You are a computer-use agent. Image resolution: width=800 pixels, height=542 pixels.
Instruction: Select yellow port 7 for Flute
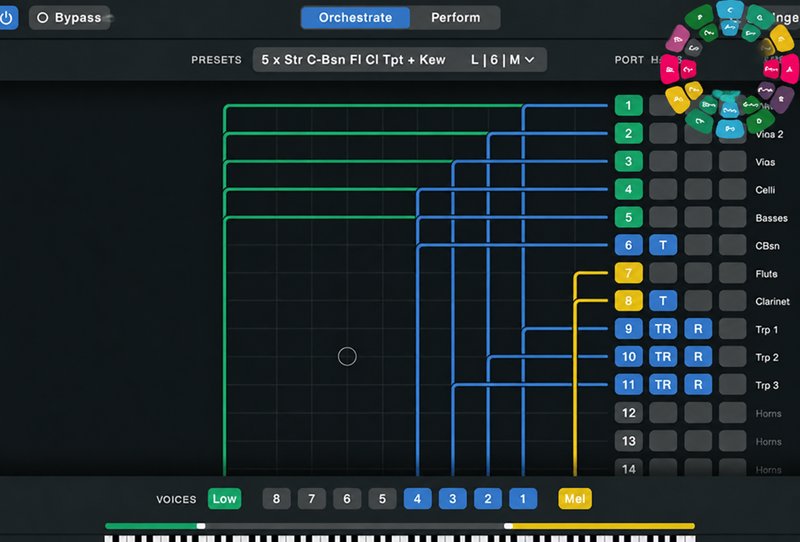(x=629, y=274)
